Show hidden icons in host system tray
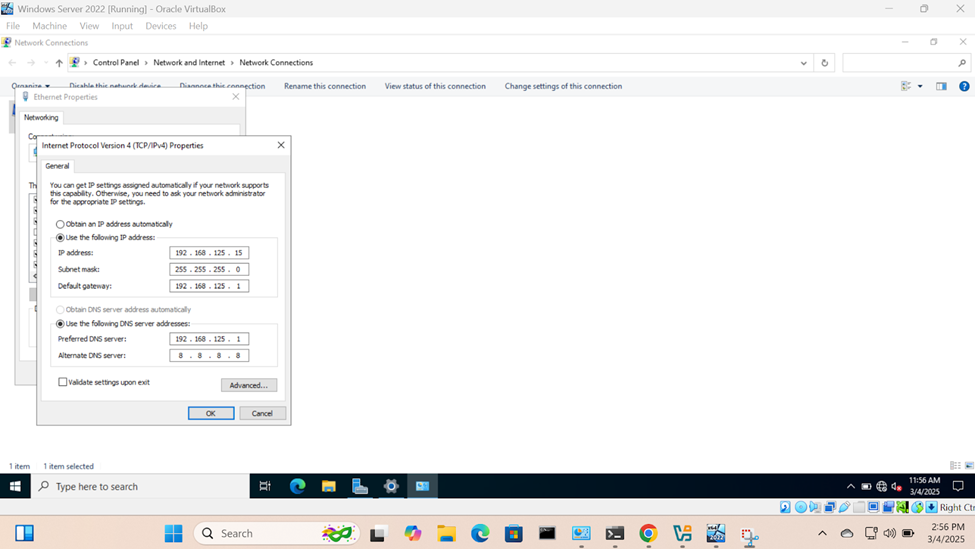Viewport: 975px width, 549px height. point(822,533)
